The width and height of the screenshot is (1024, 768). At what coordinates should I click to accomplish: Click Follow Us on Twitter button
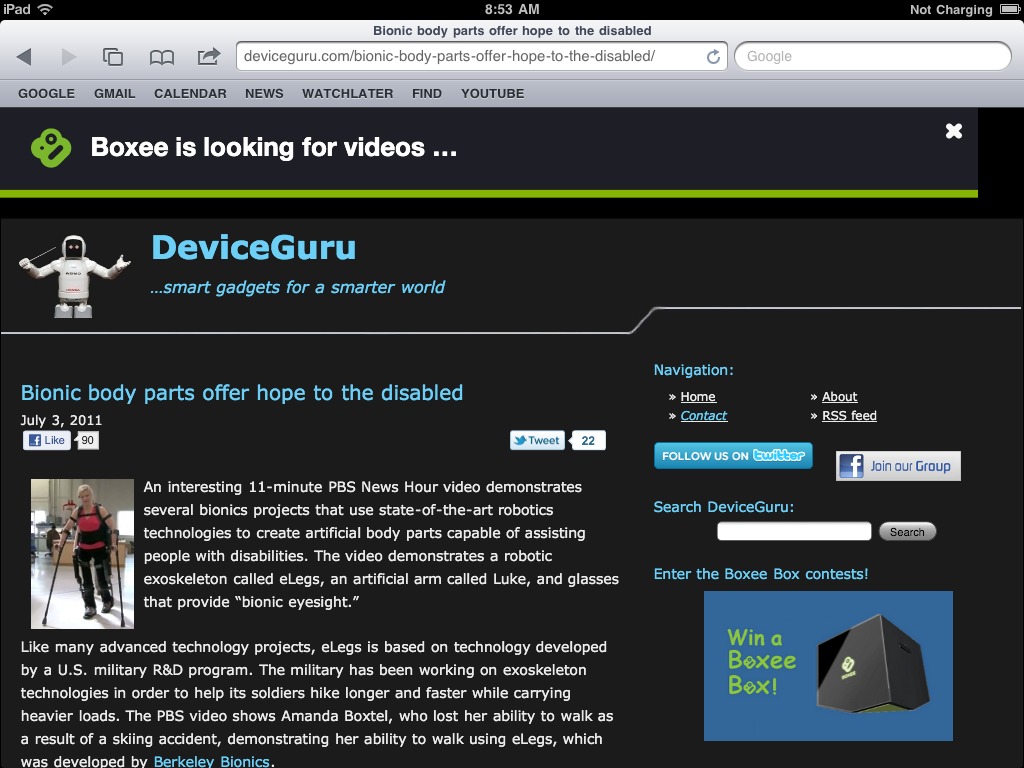coord(733,455)
